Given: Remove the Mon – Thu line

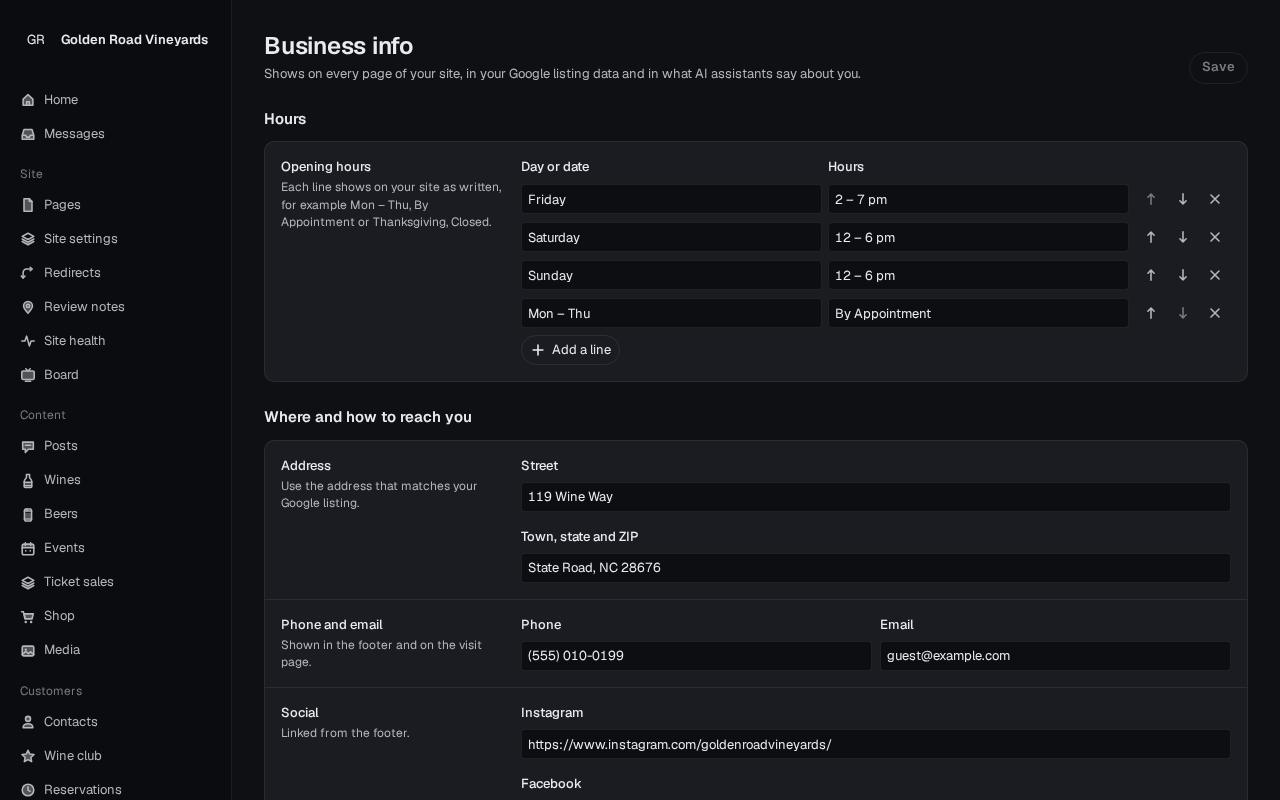Looking at the screenshot, I should [x=1215, y=313].
